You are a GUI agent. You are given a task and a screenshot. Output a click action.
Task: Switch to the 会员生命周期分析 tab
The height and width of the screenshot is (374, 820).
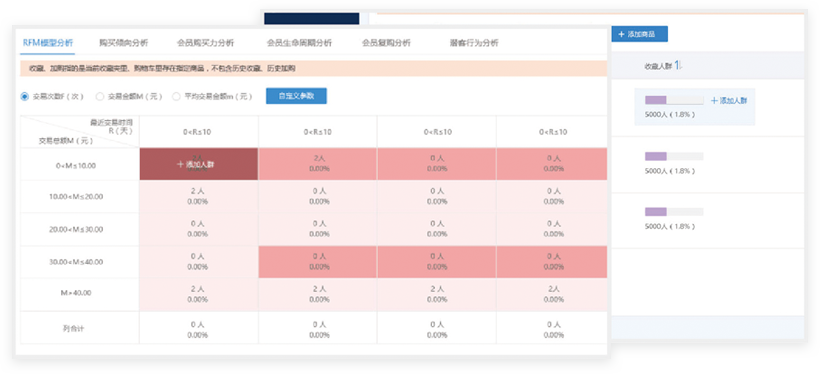click(x=299, y=43)
